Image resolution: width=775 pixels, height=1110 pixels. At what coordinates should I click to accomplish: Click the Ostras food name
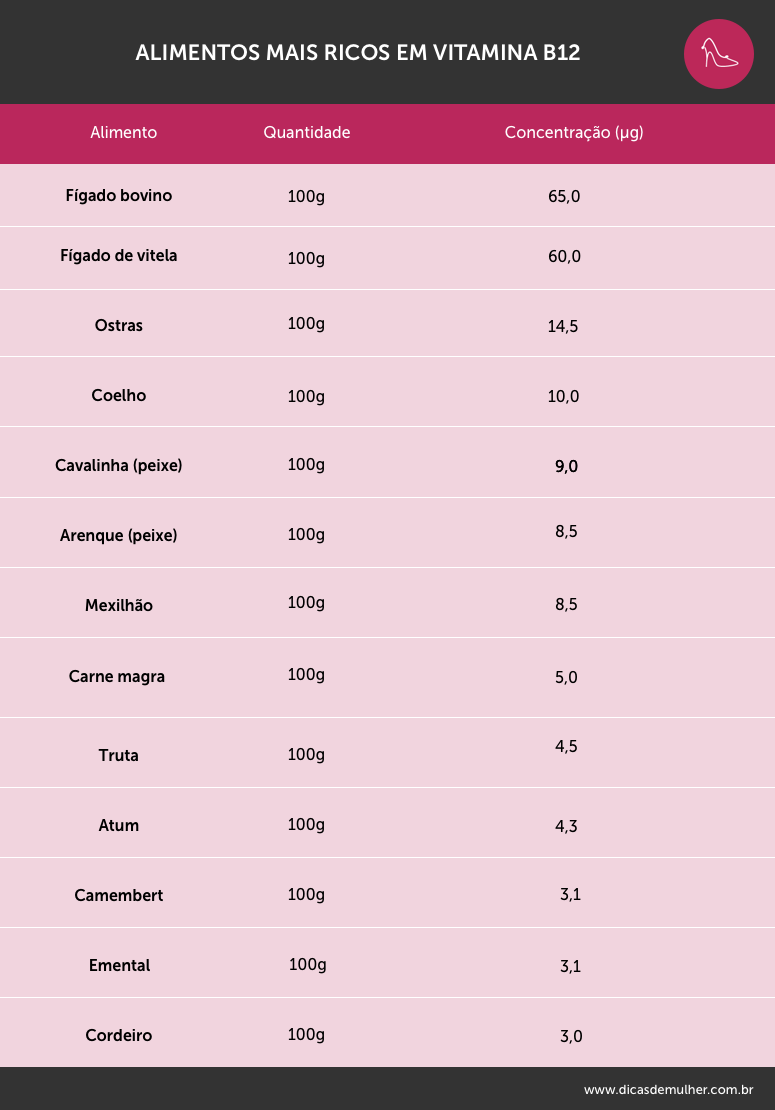tap(119, 326)
